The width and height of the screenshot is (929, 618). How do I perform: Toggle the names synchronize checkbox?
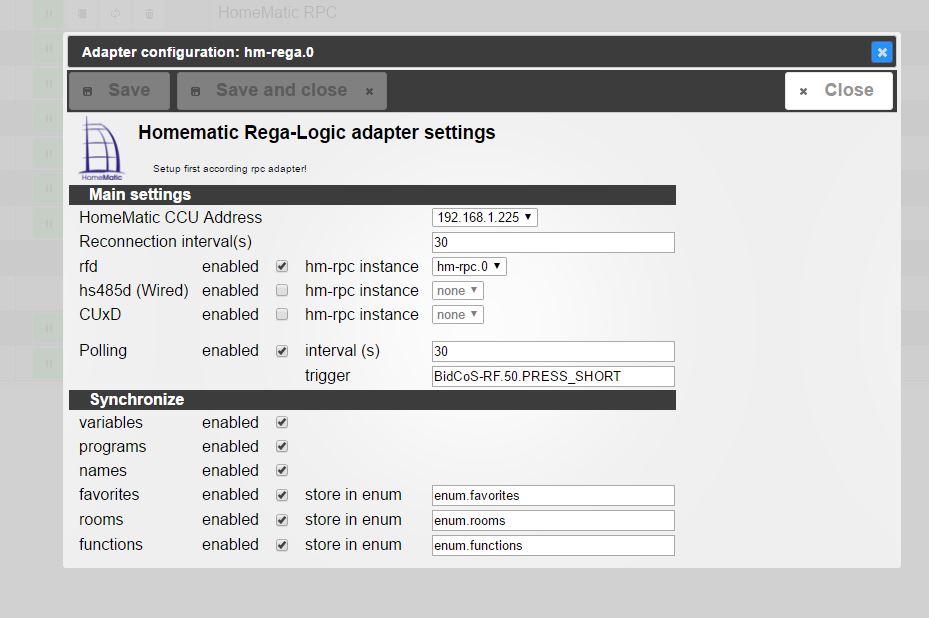tap(282, 470)
